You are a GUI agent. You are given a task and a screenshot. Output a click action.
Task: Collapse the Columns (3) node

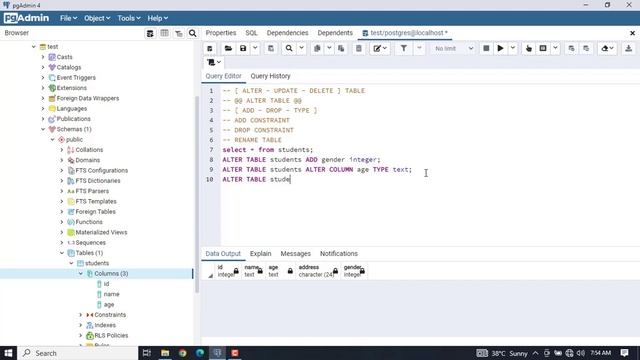click(x=81, y=273)
